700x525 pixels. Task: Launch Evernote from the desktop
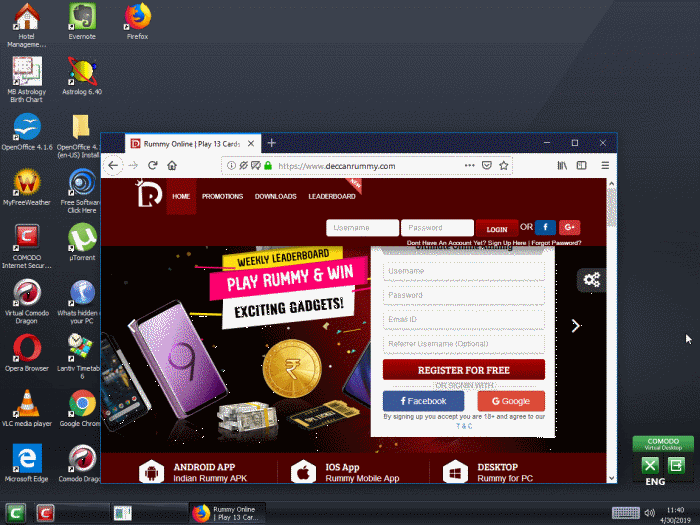tap(82, 22)
